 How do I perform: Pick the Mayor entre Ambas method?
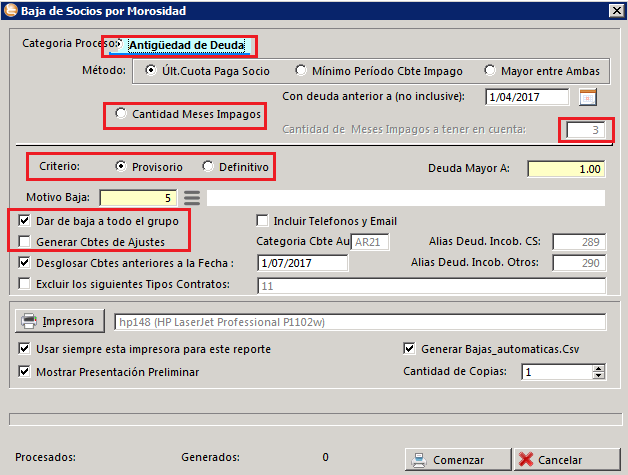490,71
